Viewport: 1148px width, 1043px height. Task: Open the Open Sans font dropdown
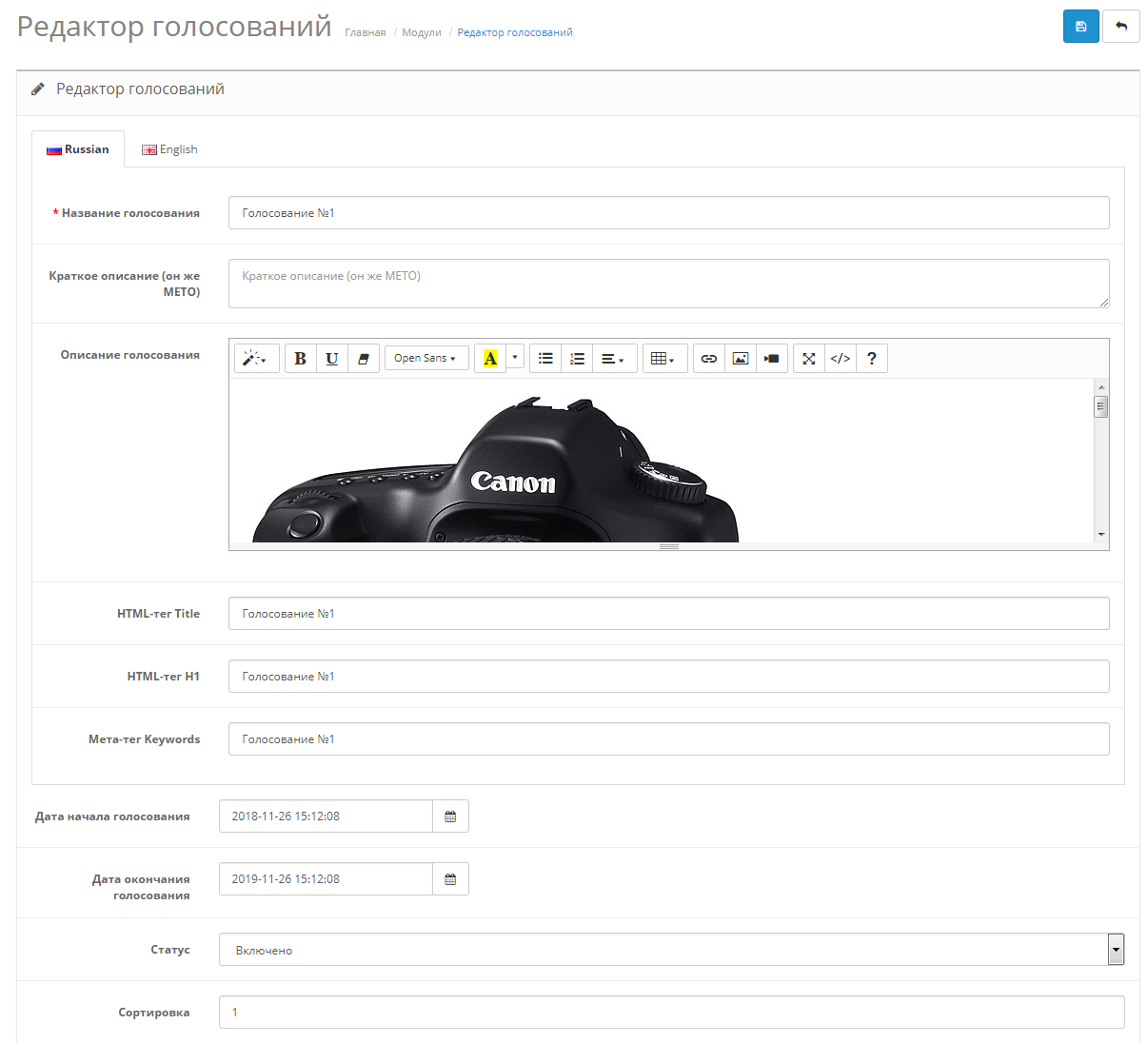pyautogui.click(x=426, y=359)
